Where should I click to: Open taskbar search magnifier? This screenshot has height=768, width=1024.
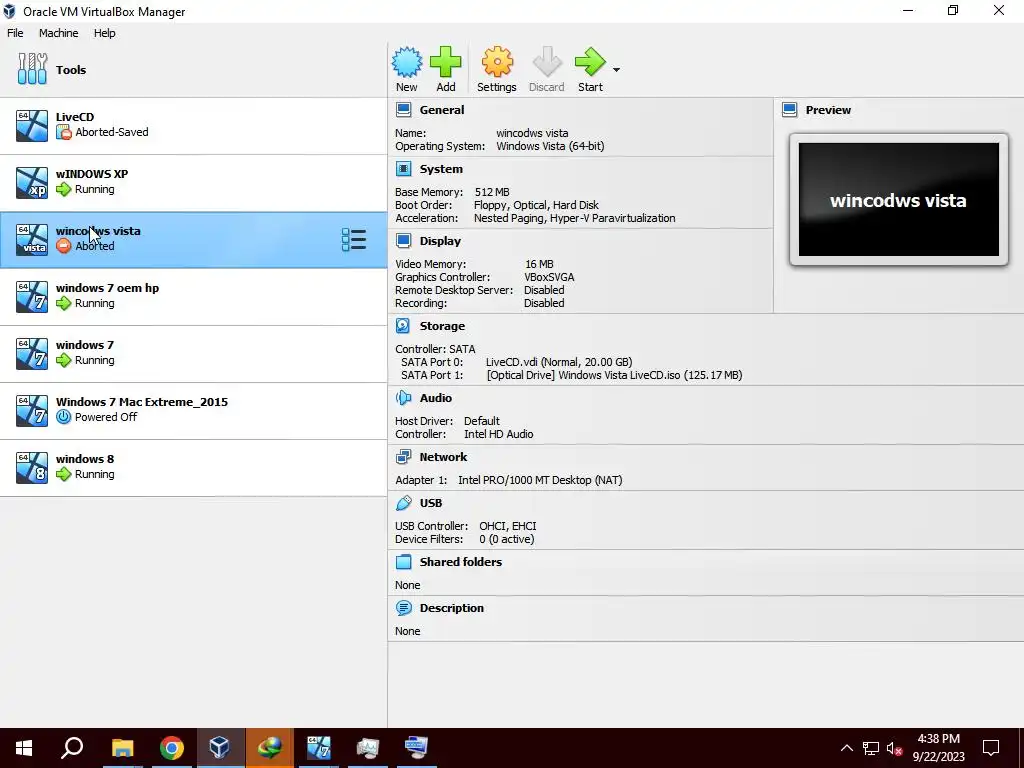[x=72, y=748]
